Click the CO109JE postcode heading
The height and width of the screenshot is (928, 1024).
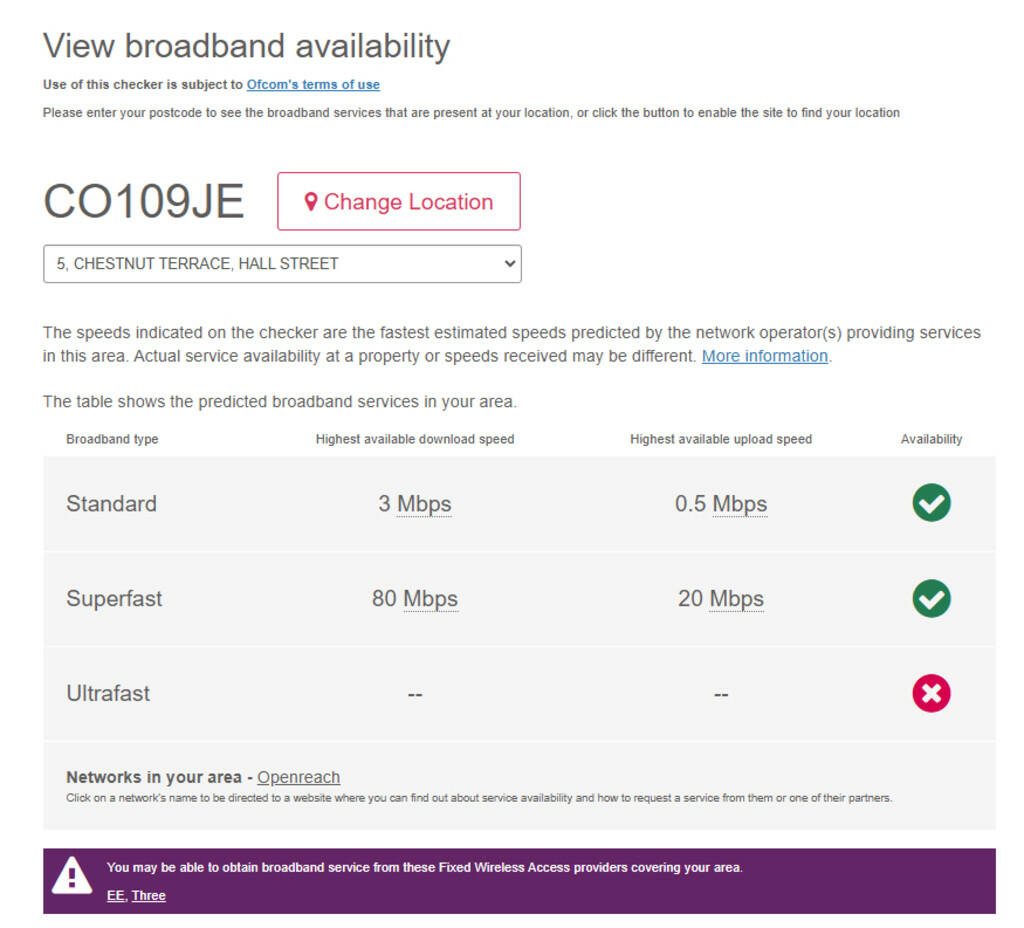[144, 201]
